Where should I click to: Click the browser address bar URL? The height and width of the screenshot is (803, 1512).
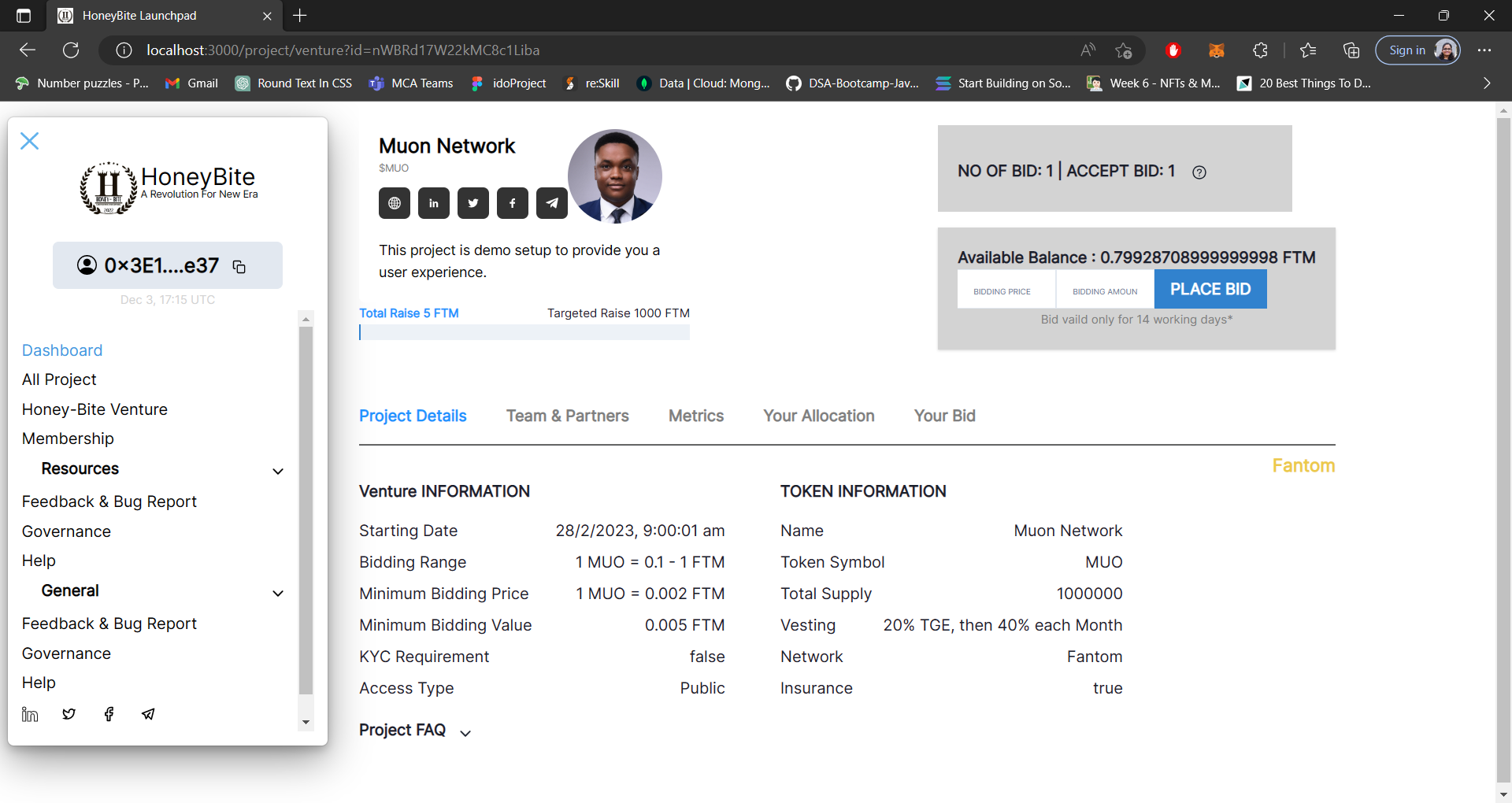click(x=343, y=50)
